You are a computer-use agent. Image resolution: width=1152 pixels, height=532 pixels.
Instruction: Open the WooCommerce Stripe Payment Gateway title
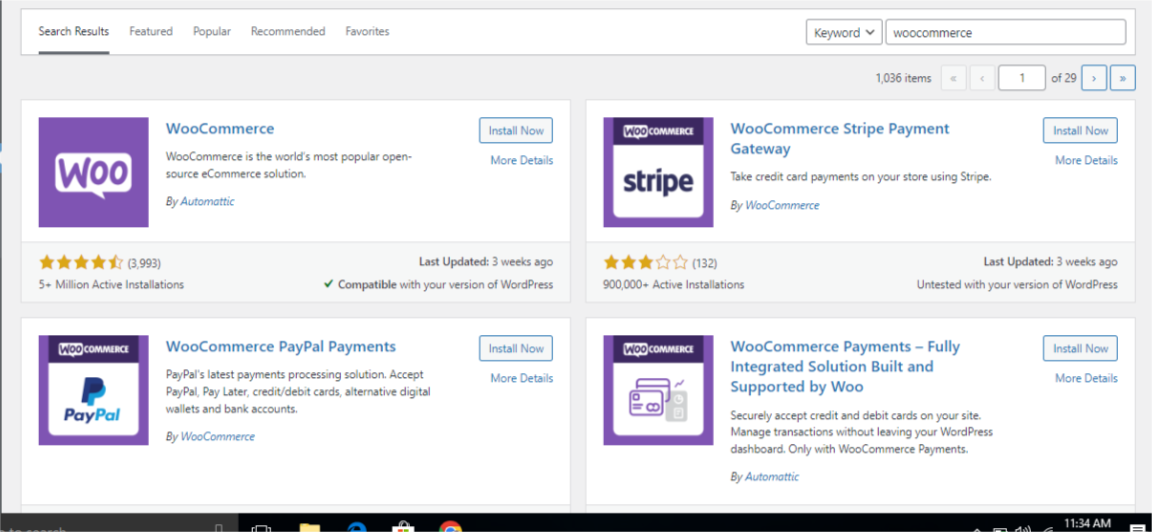coord(840,139)
